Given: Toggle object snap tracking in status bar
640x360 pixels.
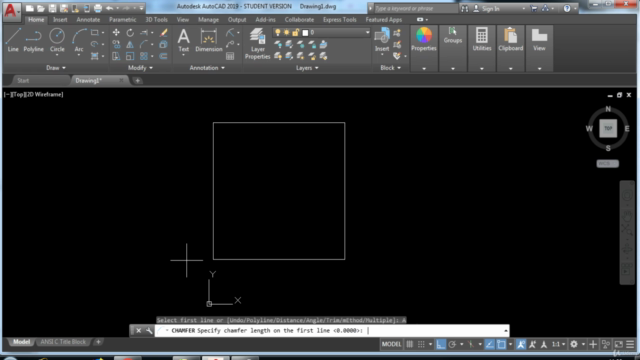Looking at the screenshot, I should [x=489, y=344].
